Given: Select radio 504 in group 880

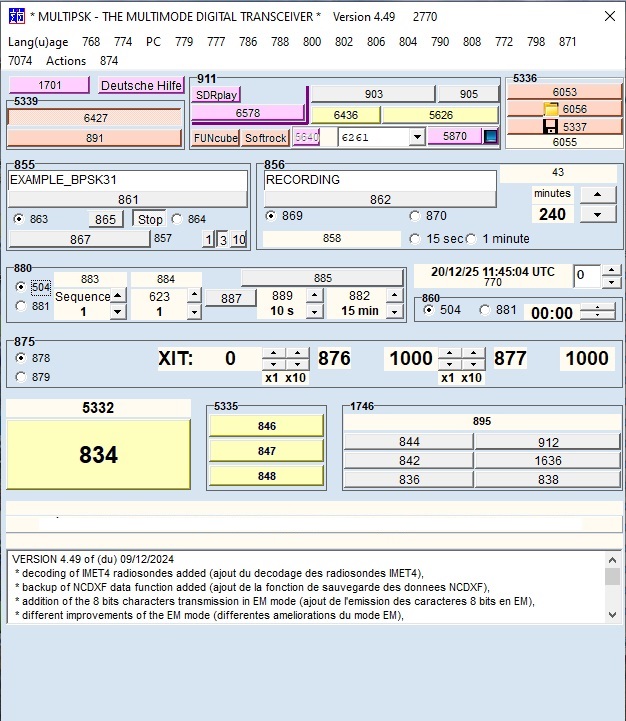Looking at the screenshot, I should coord(21,287).
